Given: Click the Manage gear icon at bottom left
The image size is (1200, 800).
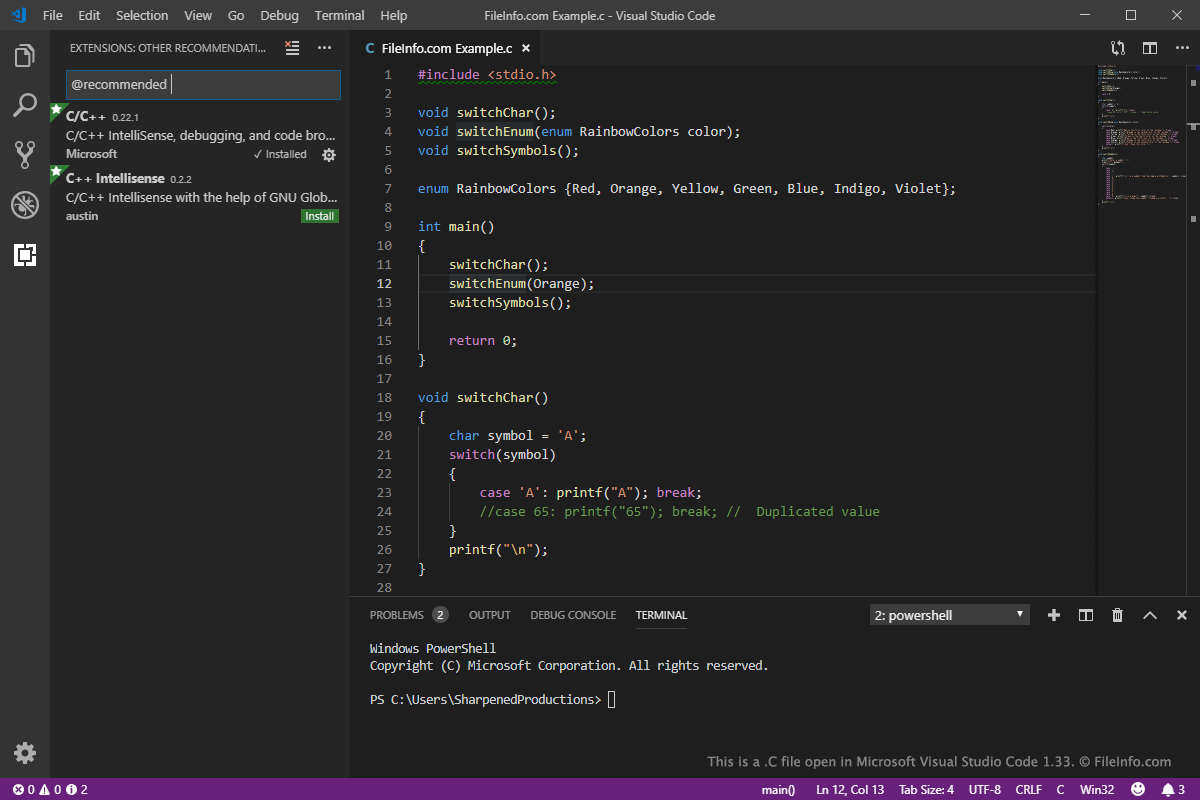Looking at the screenshot, I should (25, 753).
